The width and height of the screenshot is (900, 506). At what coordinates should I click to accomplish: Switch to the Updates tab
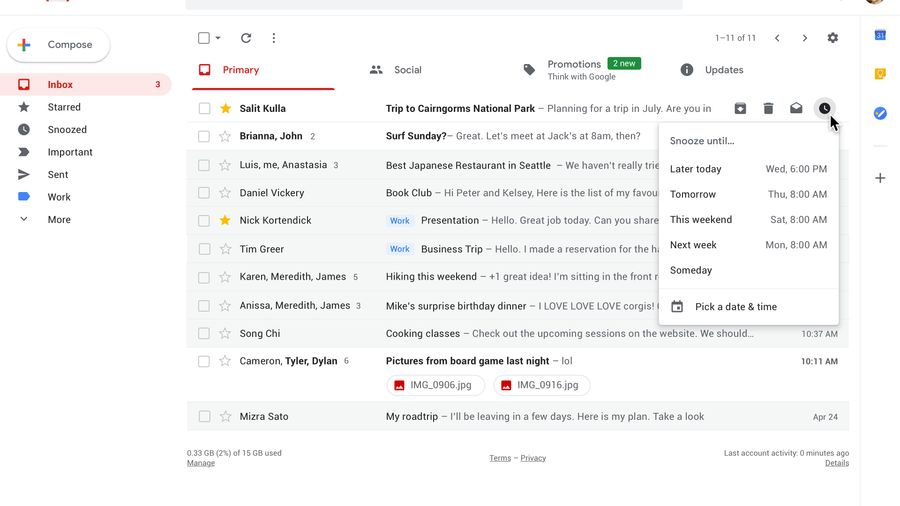pyautogui.click(x=712, y=70)
